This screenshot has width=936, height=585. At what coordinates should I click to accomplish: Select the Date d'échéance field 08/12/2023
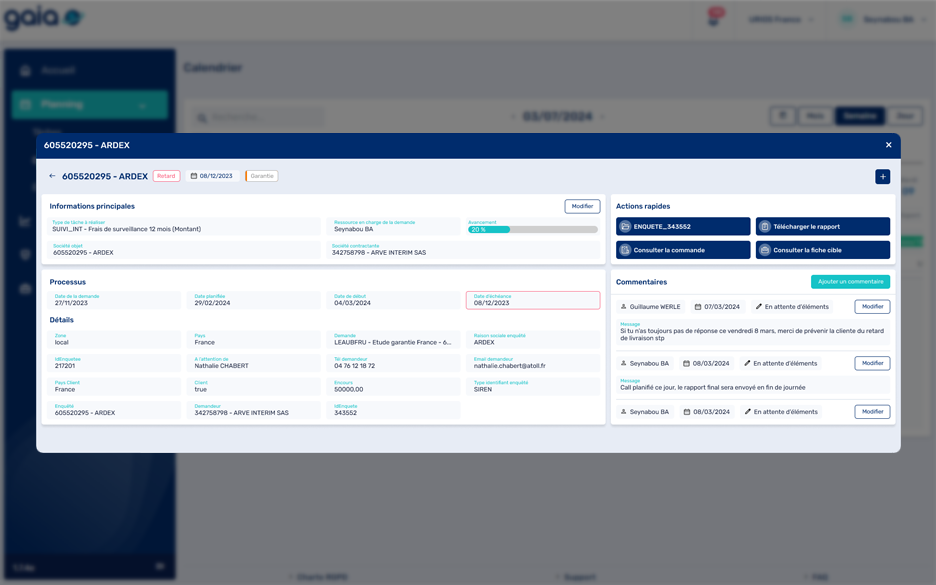tap(532, 300)
